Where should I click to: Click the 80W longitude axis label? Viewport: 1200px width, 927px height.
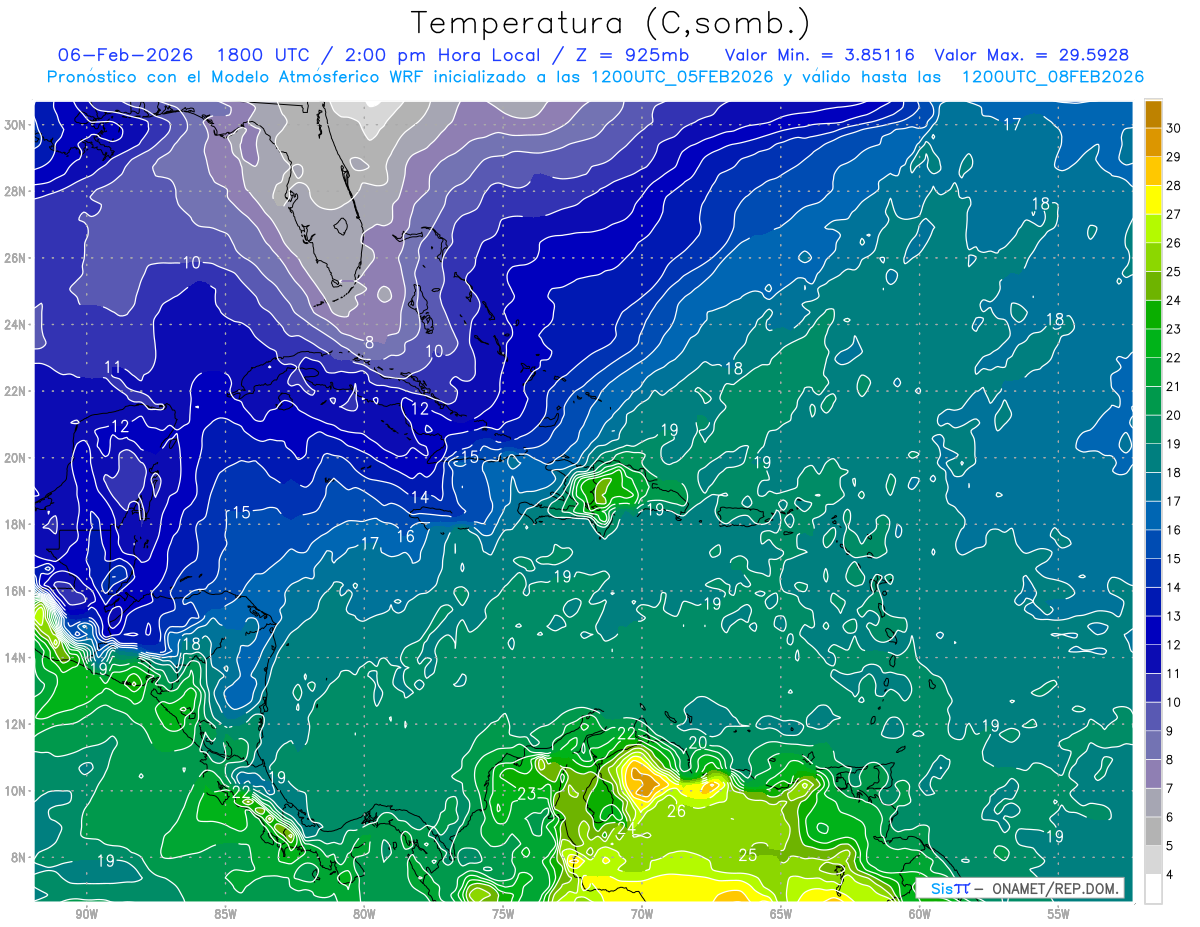(x=364, y=915)
